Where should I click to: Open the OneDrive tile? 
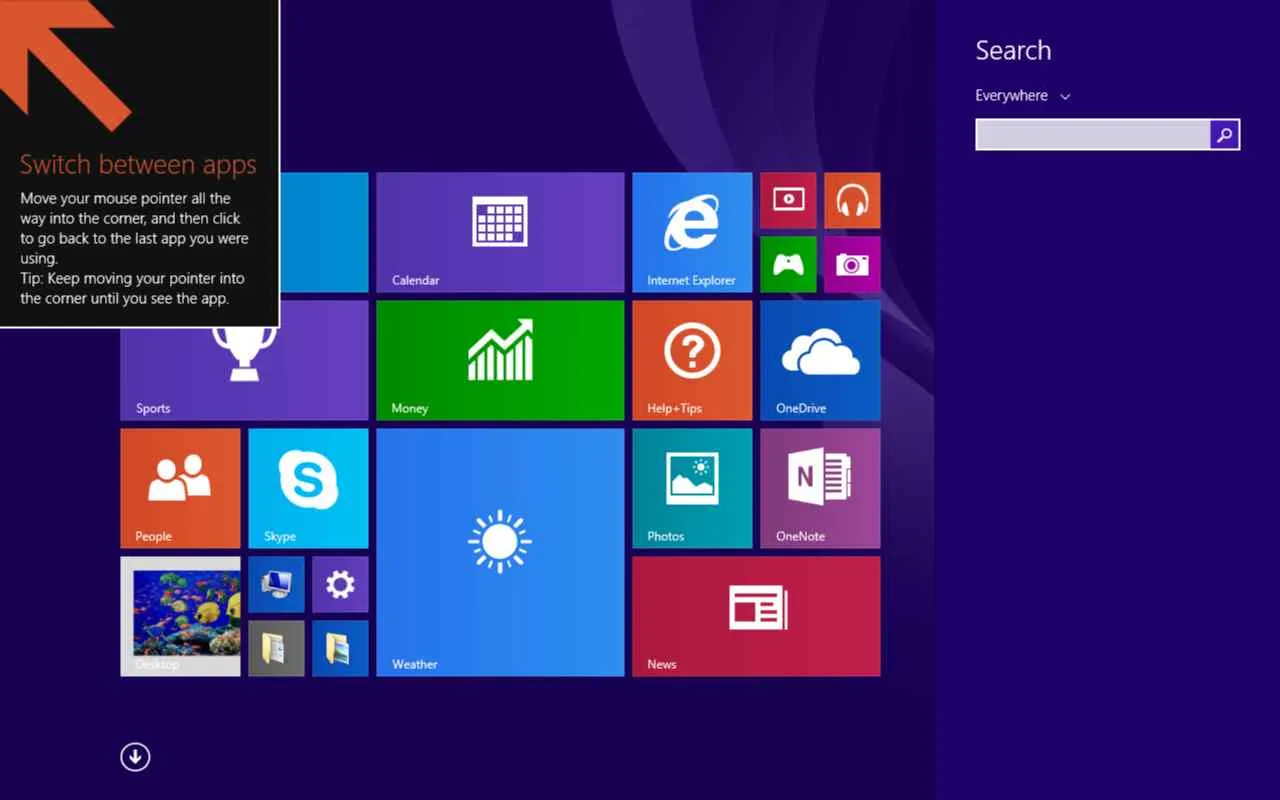(x=820, y=360)
